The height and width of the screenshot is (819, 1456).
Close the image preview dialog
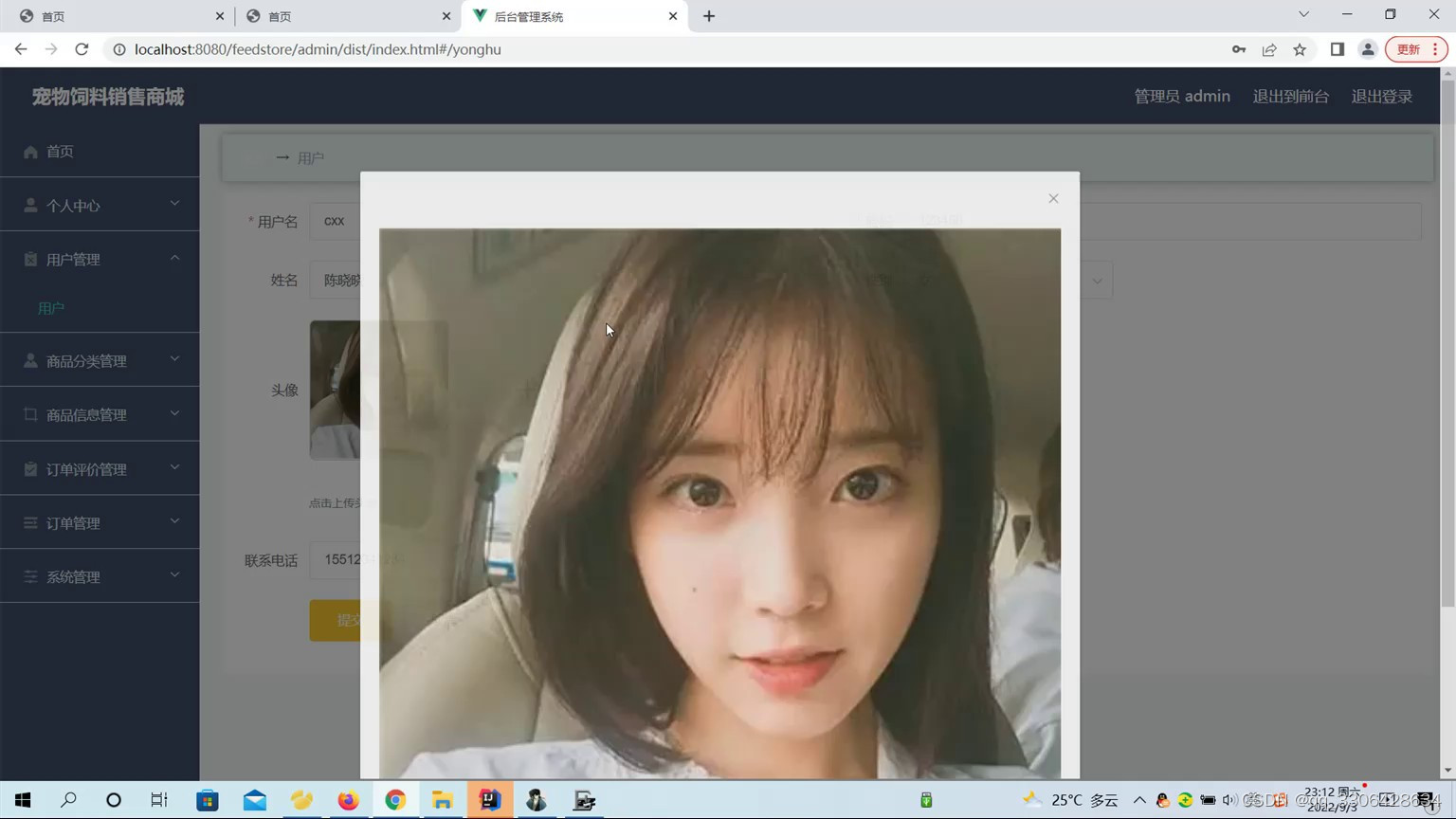[1053, 198]
